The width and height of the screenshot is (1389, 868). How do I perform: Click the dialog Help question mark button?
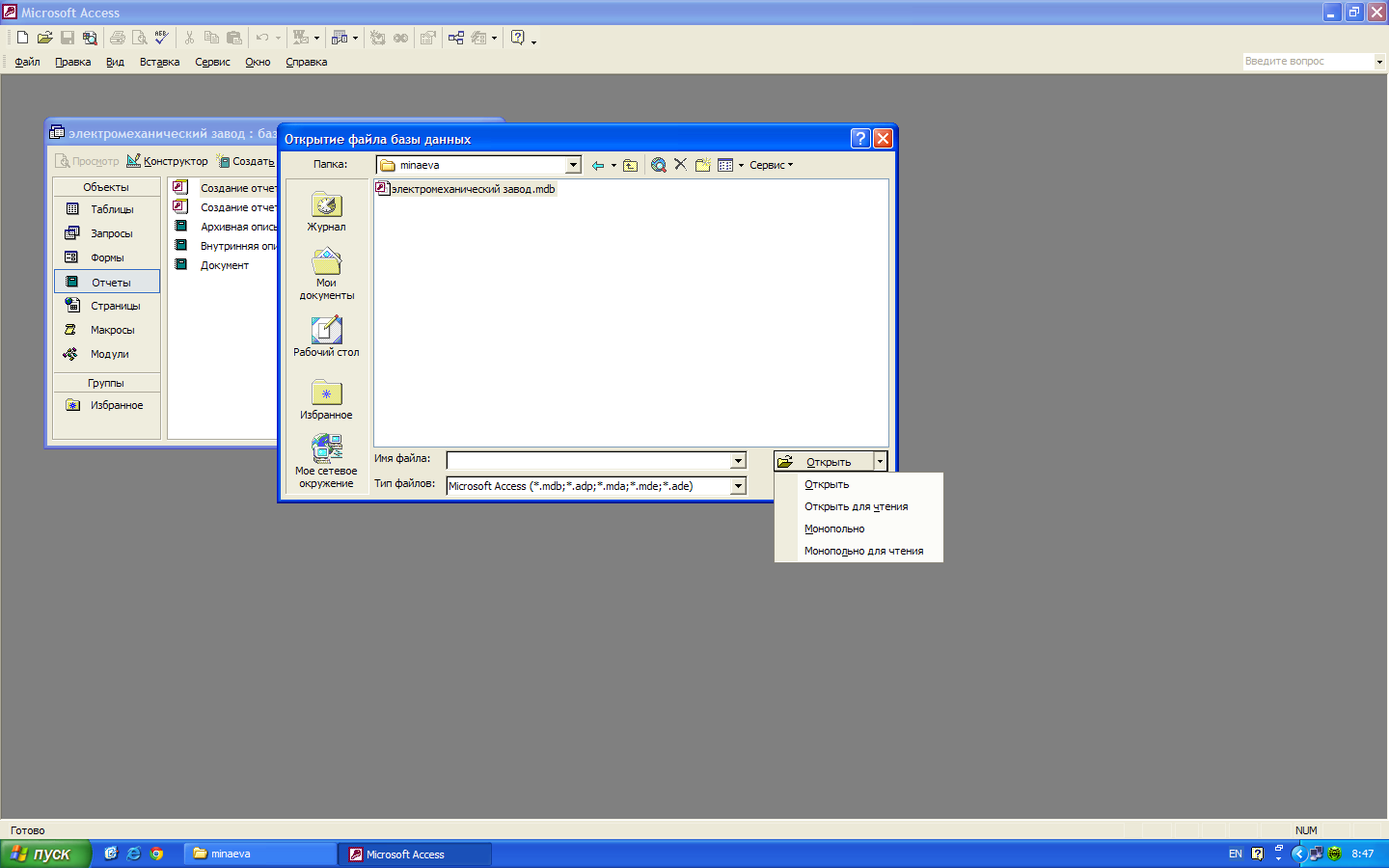(x=860, y=138)
